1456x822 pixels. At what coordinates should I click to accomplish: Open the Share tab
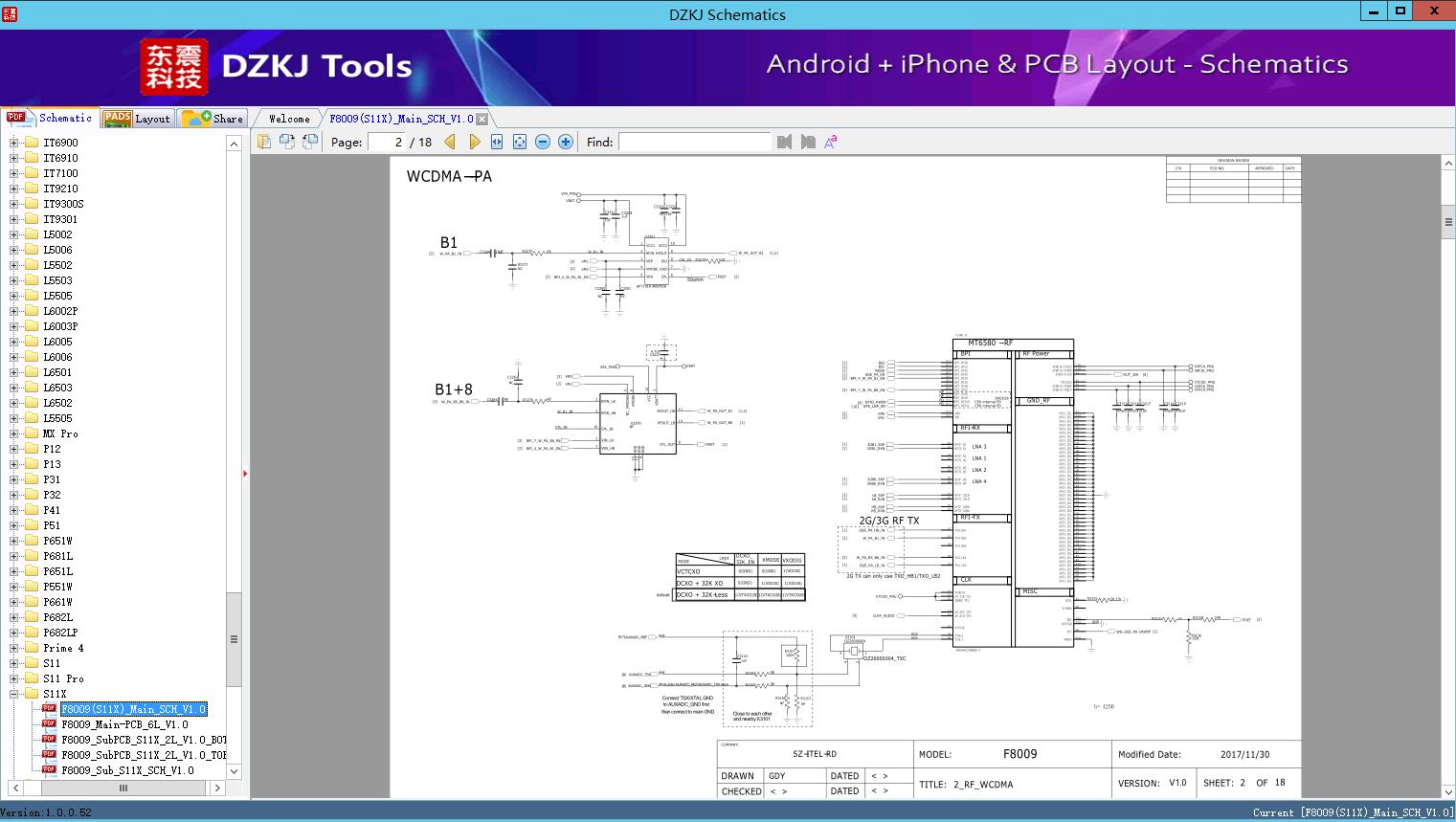pos(213,119)
